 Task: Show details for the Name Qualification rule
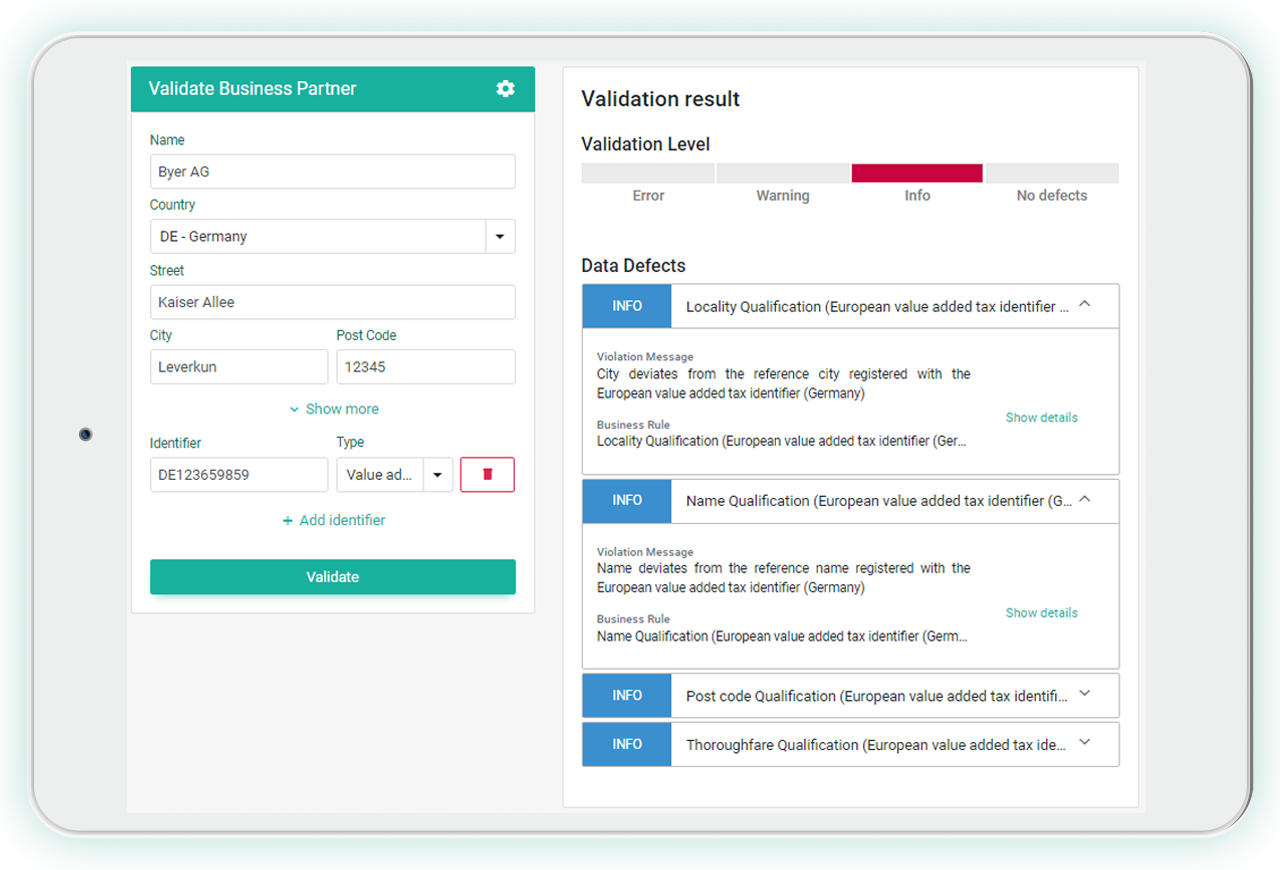point(1041,612)
